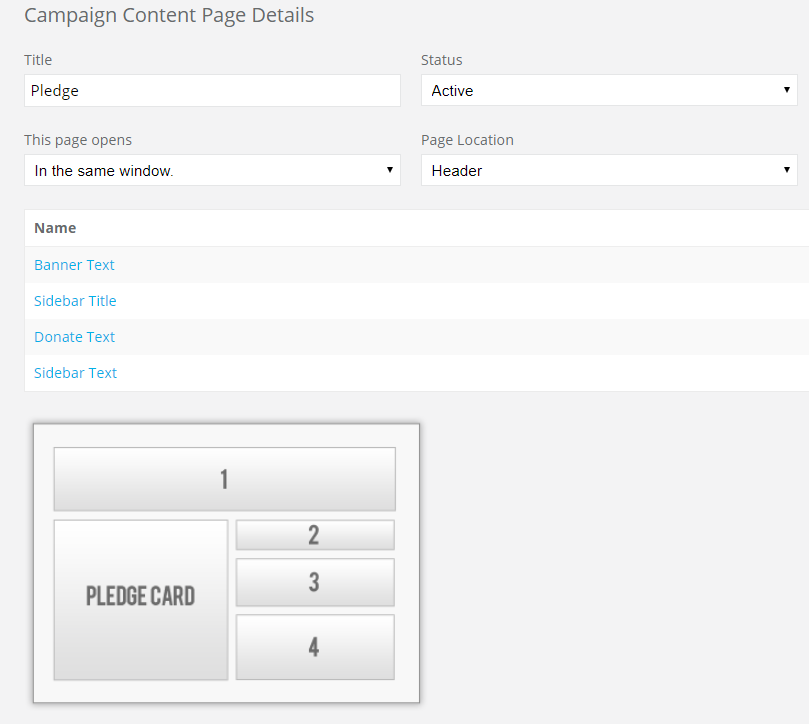Click the Status dropdown arrow
809x724 pixels.
tap(786, 90)
